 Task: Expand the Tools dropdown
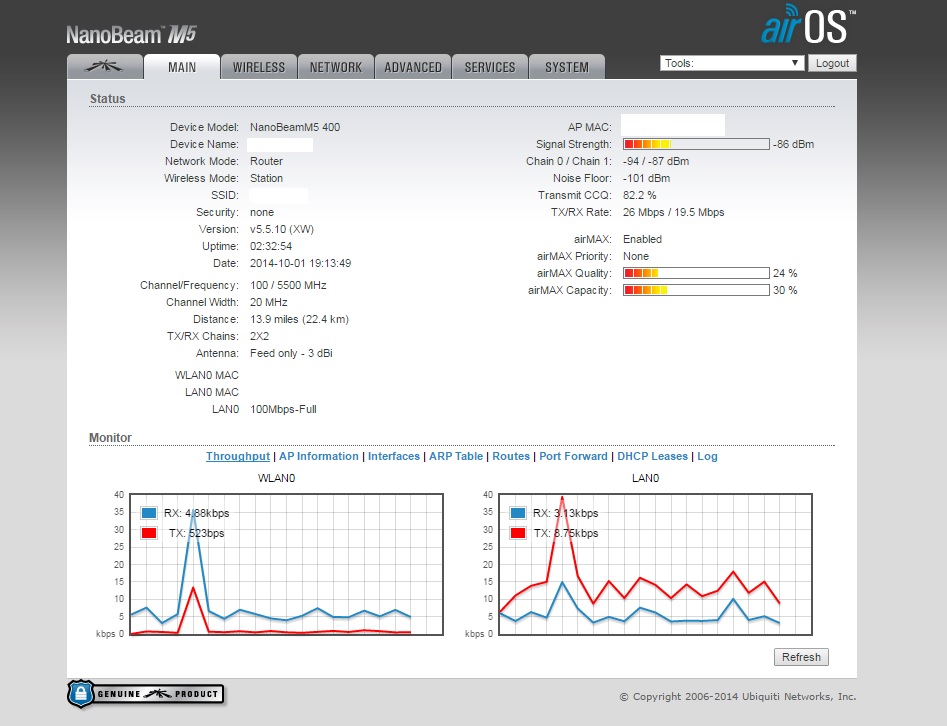coord(732,63)
